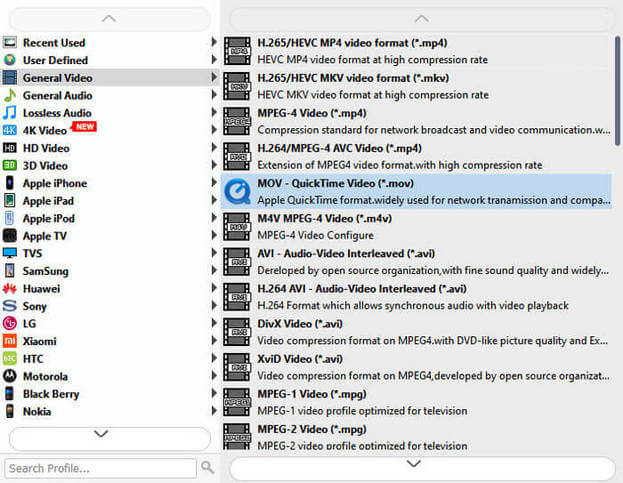Screen dimensions: 623x483
Task: Expand the Recent Used submenu arrow
Action: pyautogui.click(x=214, y=42)
